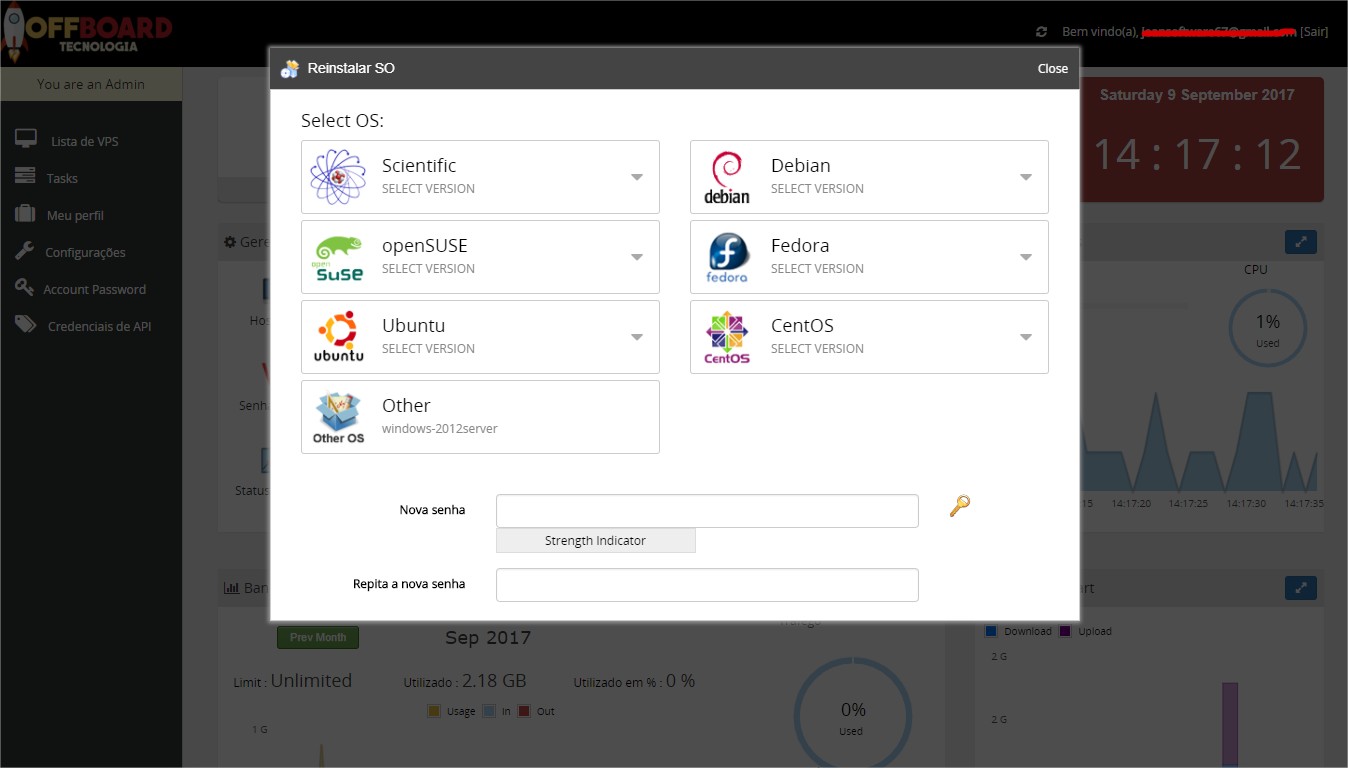
Task: Click the expand arrows button above CPU gauge
Action: [1300, 242]
